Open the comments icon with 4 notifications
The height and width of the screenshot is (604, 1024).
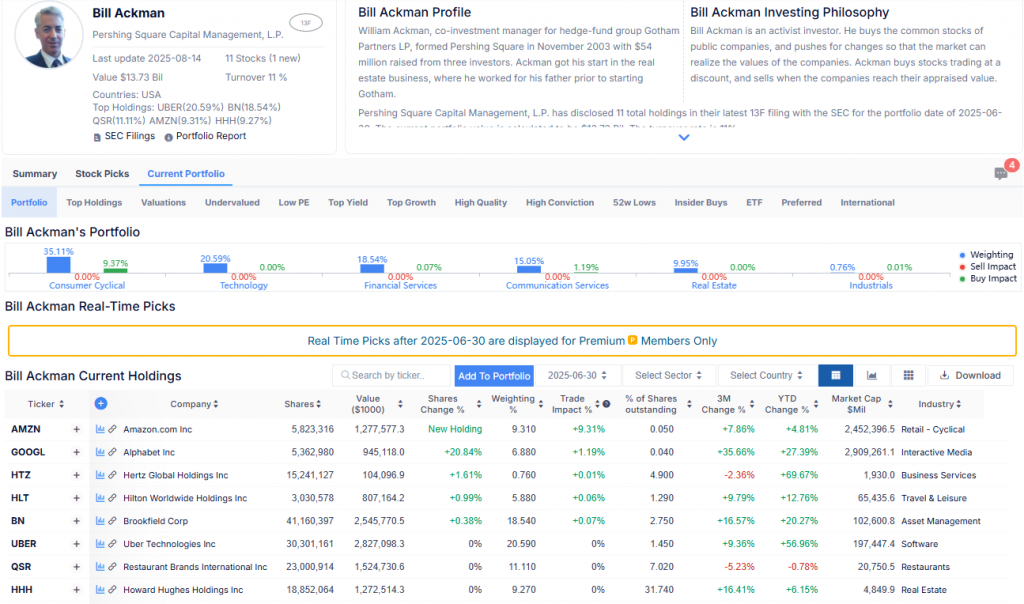tap(1001, 173)
